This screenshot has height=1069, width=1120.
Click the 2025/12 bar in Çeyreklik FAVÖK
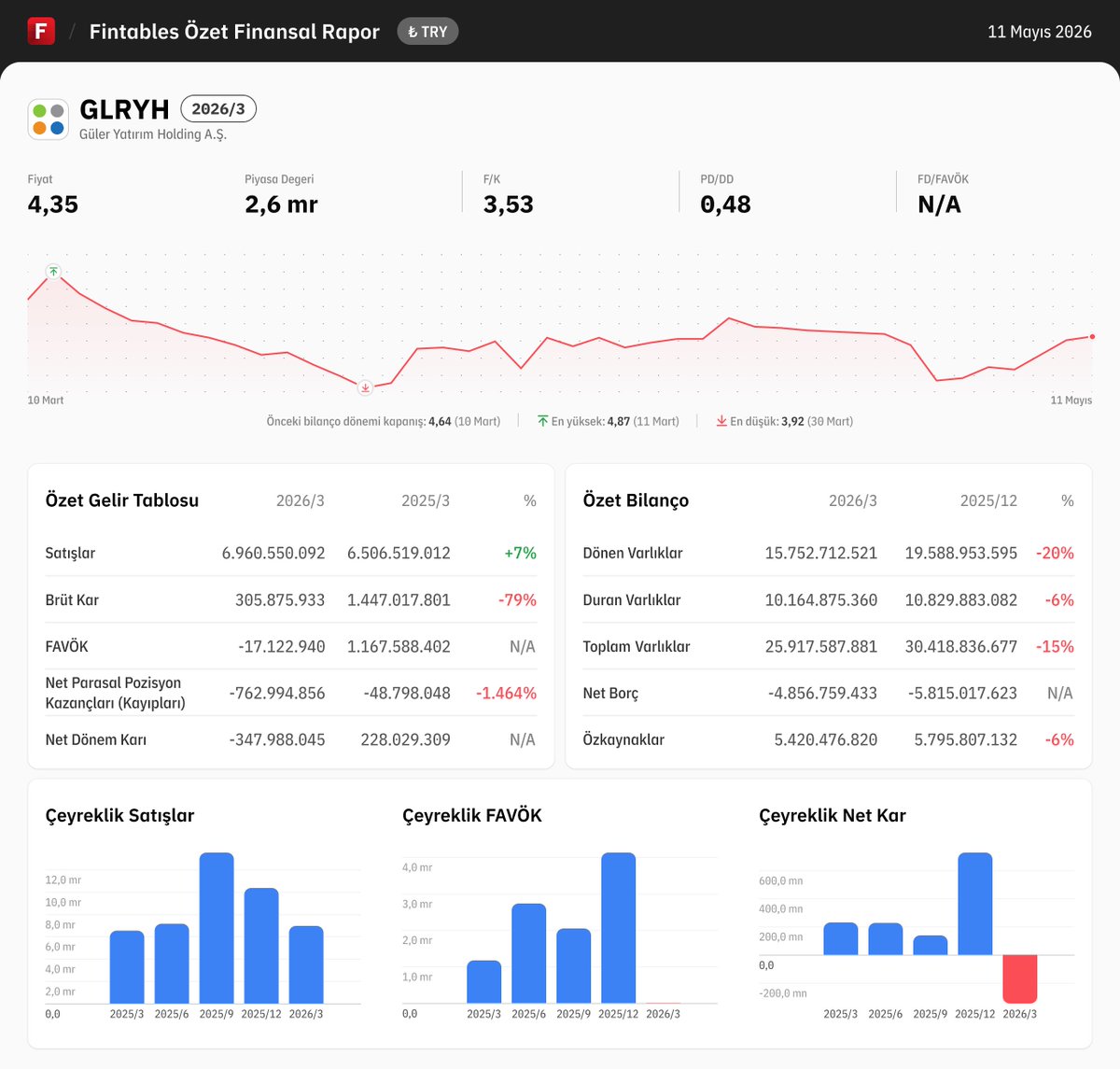click(x=619, y=928)
